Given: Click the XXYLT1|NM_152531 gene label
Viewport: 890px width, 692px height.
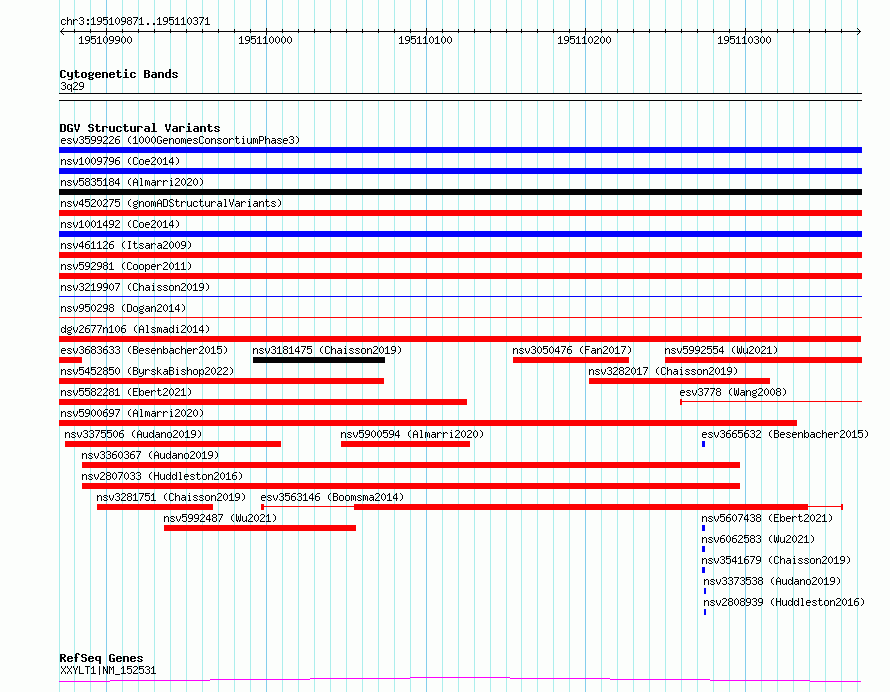Looking at the screenshot, I should click(108, 670).
